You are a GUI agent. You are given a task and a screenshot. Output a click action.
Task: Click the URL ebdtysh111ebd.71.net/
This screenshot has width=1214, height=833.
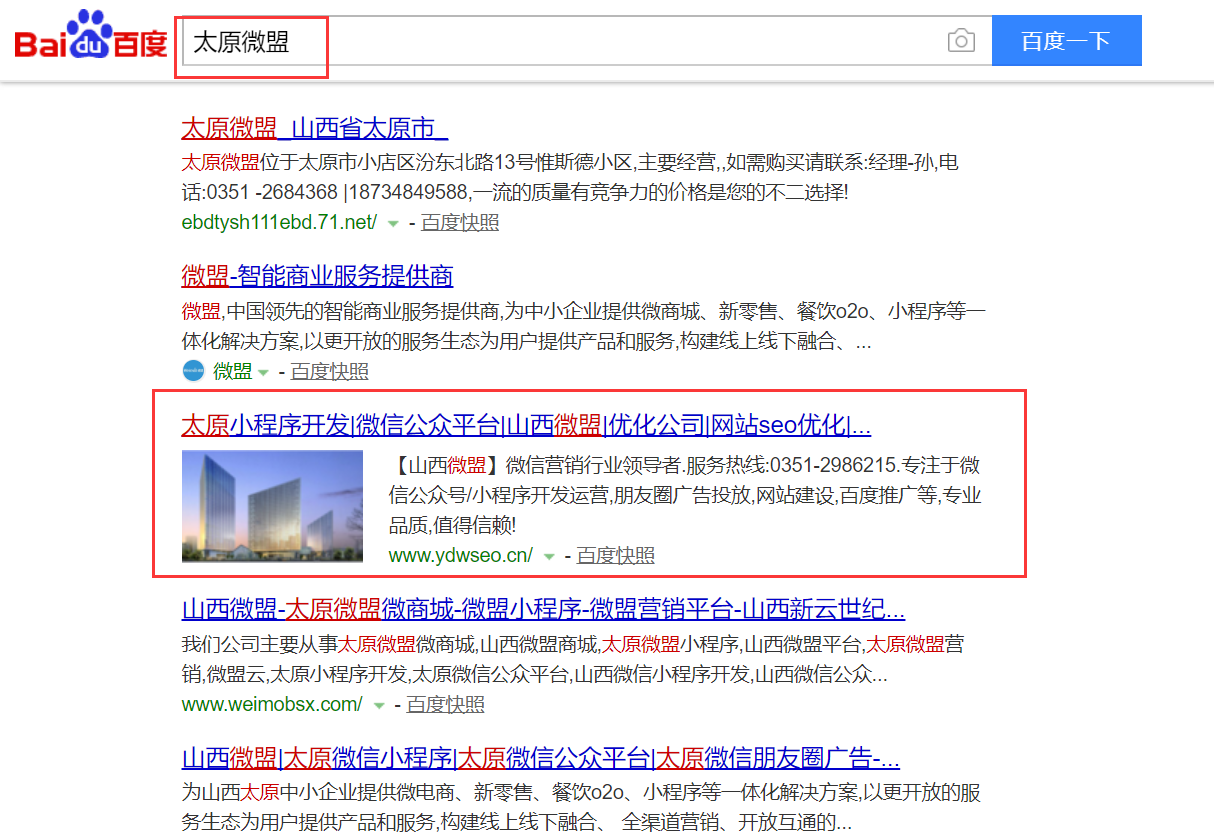point(279,223)
